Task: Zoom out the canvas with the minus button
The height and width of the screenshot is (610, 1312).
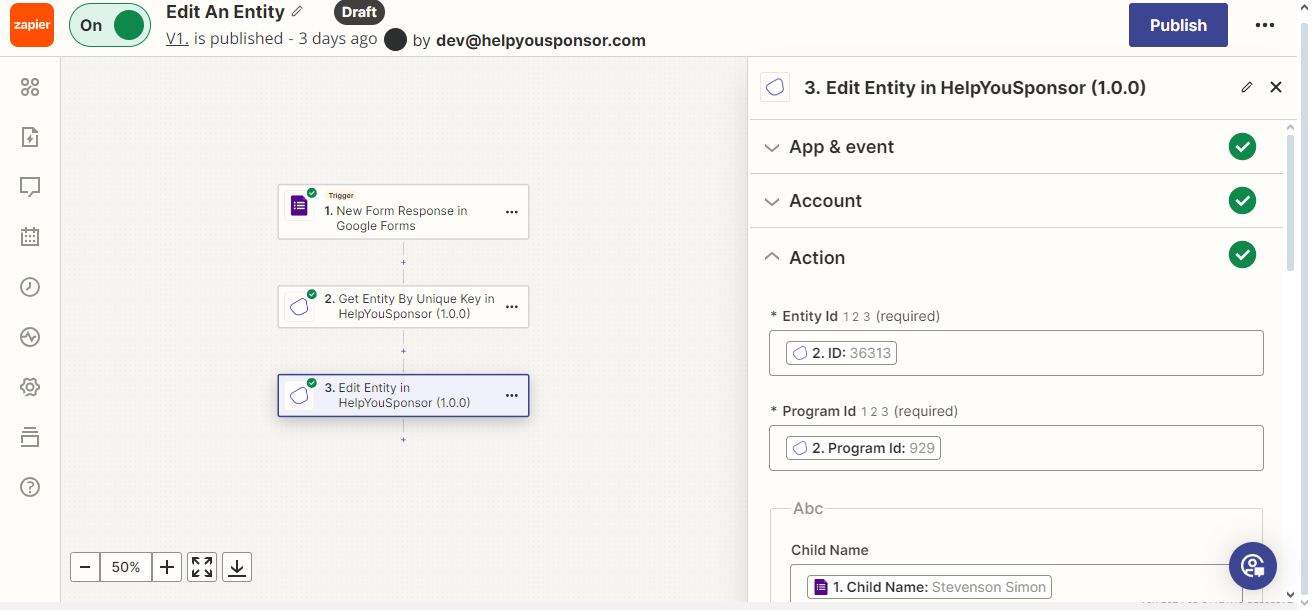Action: coord(85,567)
